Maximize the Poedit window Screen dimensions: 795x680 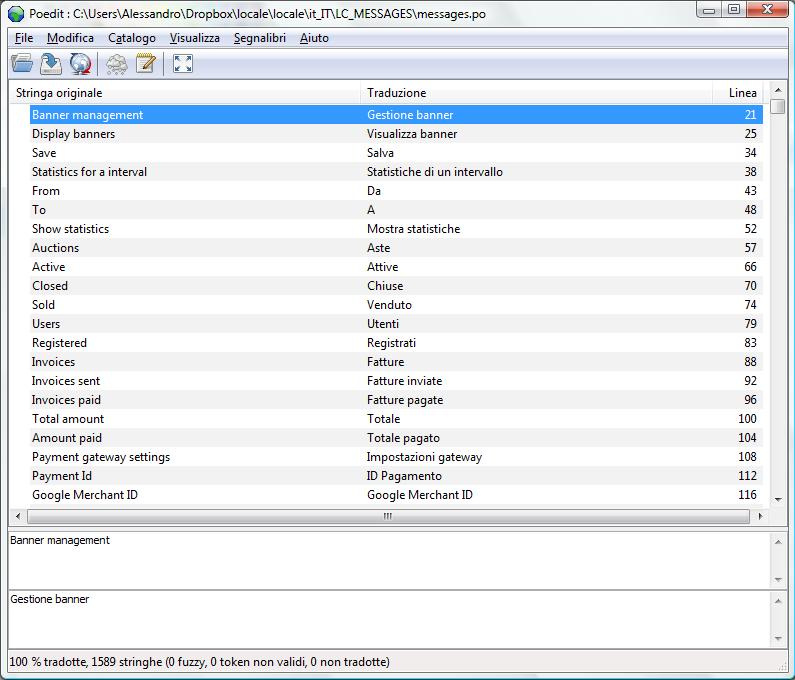tap(734, 10)
